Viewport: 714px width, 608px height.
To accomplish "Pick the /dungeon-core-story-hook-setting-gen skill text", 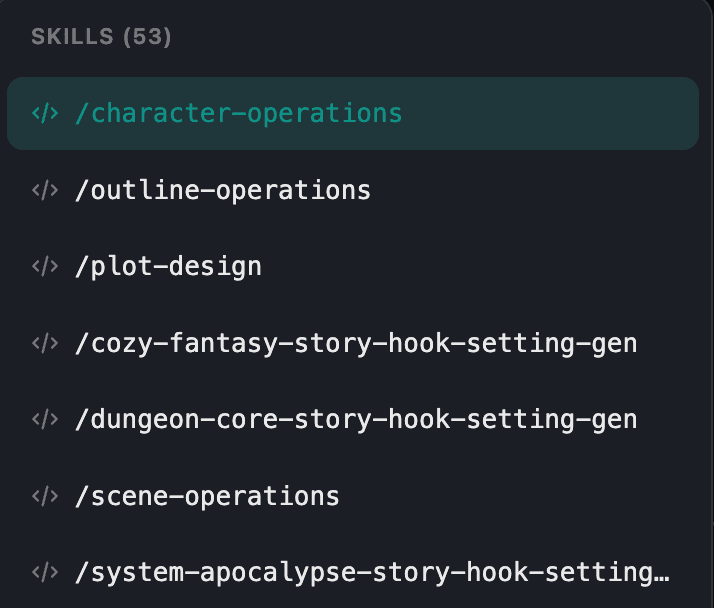I will click(x=355, y=420).
